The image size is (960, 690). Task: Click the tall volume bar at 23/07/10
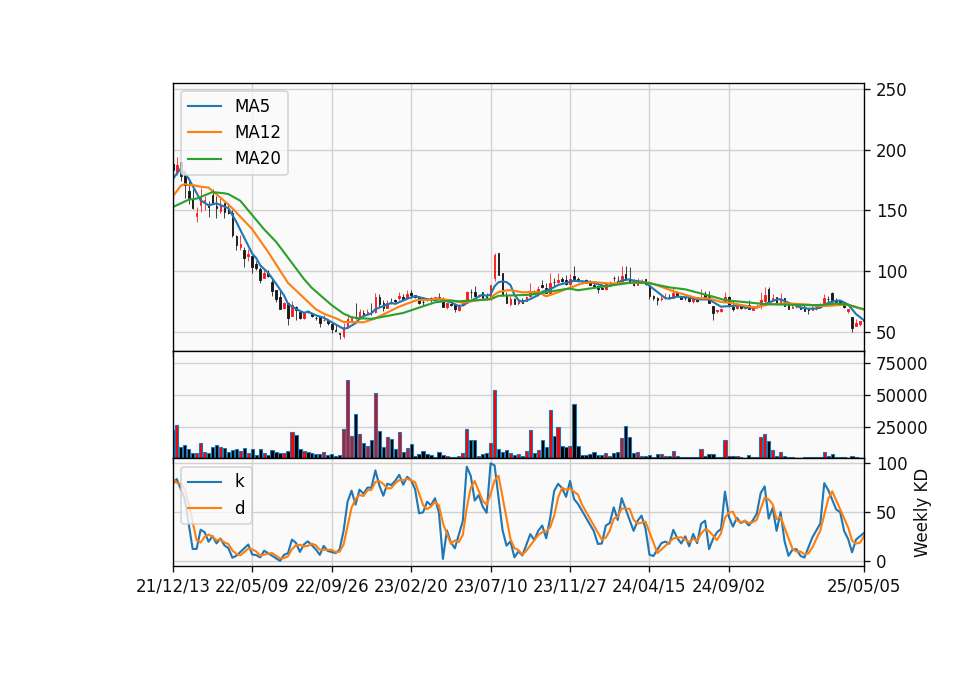[495, 424]
